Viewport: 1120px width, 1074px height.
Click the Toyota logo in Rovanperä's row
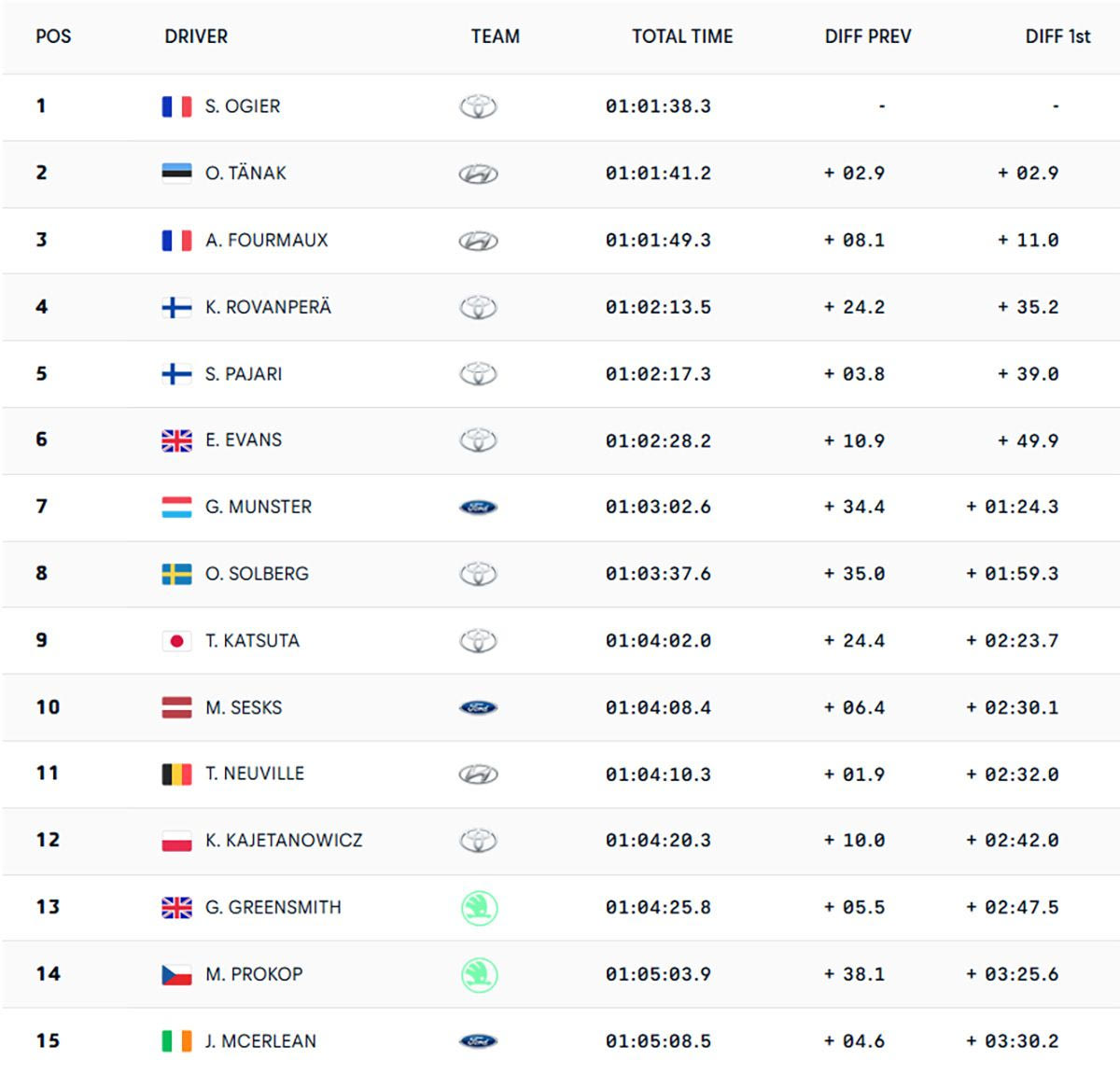coord(478,307)
